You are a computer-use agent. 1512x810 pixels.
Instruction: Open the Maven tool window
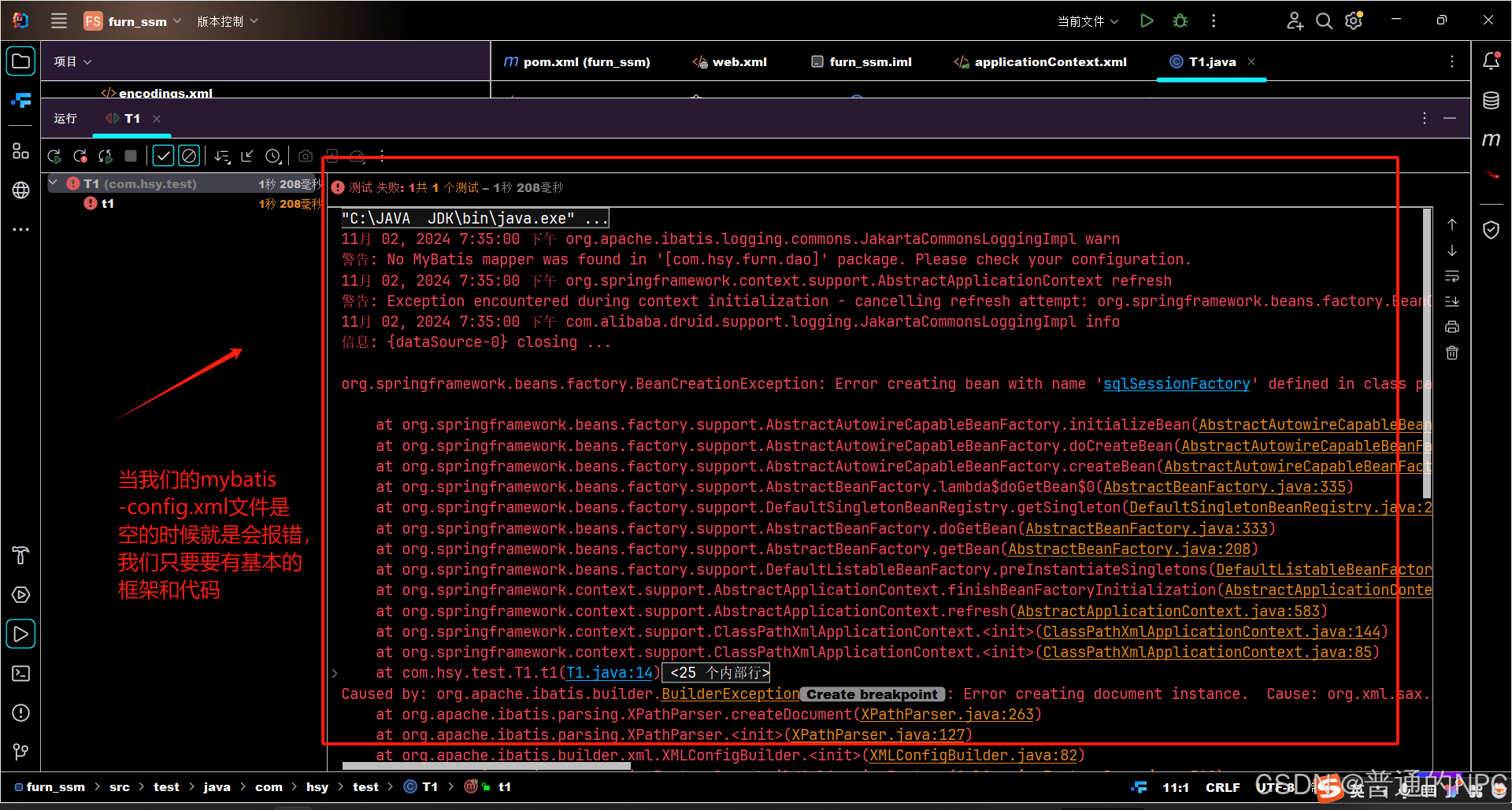pyautogui.click(x=1491, y=139)
